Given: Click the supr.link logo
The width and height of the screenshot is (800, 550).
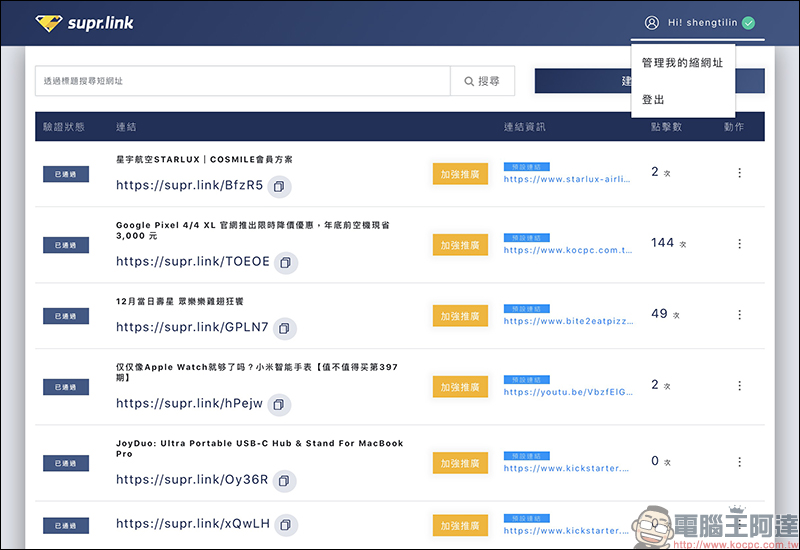Looking at the screenshot, I should [84, 23].
